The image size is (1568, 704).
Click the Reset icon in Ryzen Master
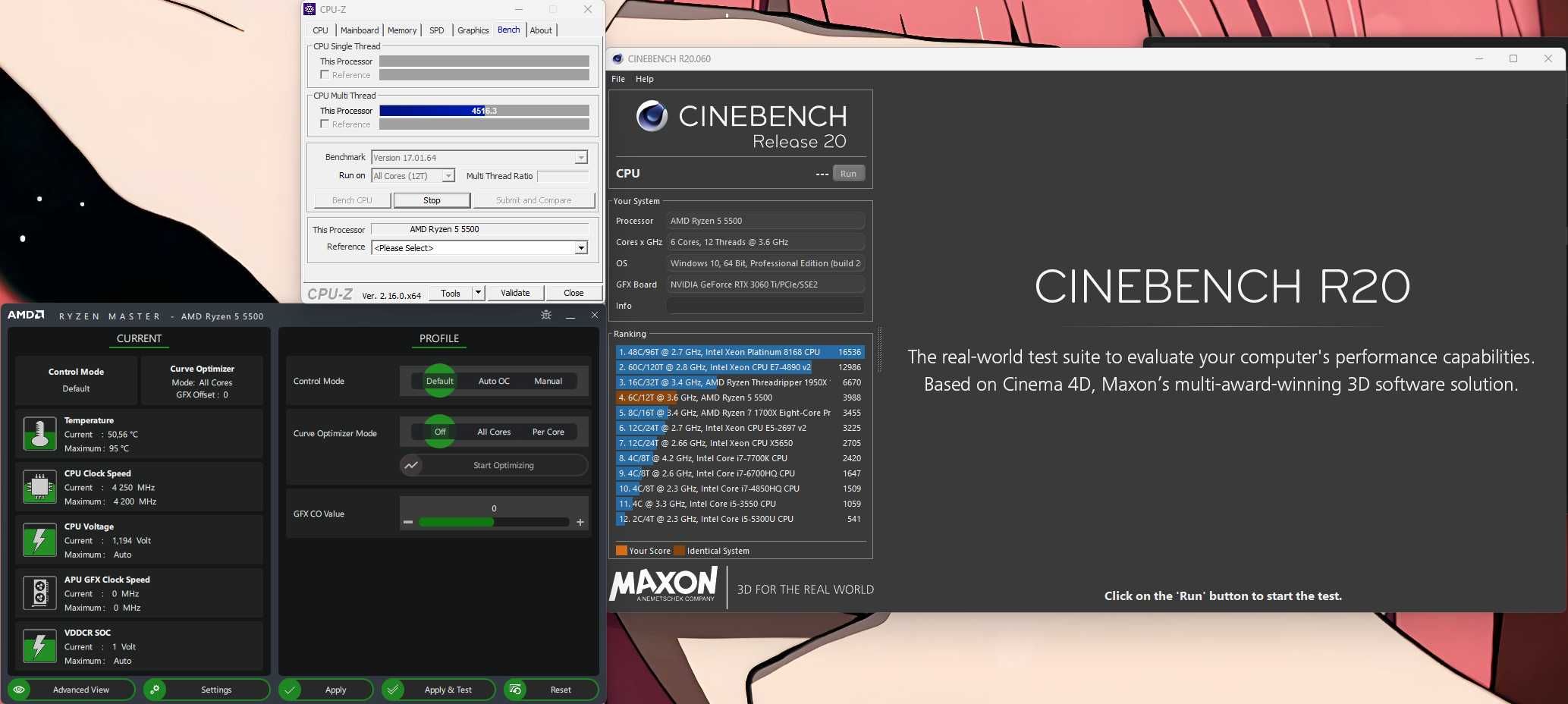[515, 690]
